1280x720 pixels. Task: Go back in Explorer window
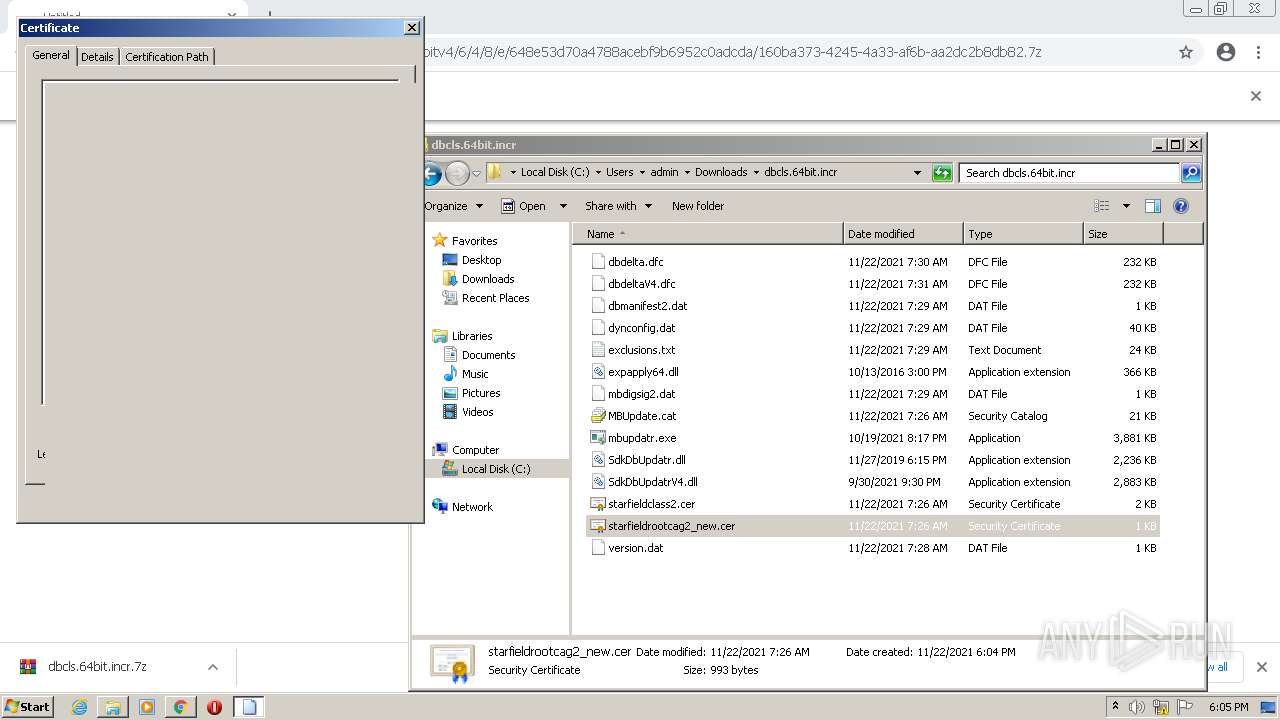tap(431, 173)
